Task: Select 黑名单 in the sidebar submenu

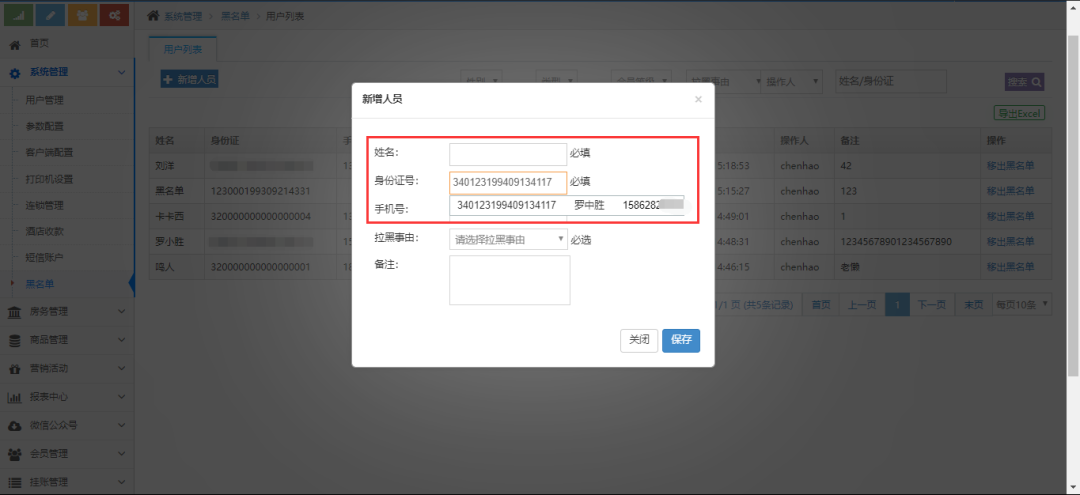Action: pos(39,284)
